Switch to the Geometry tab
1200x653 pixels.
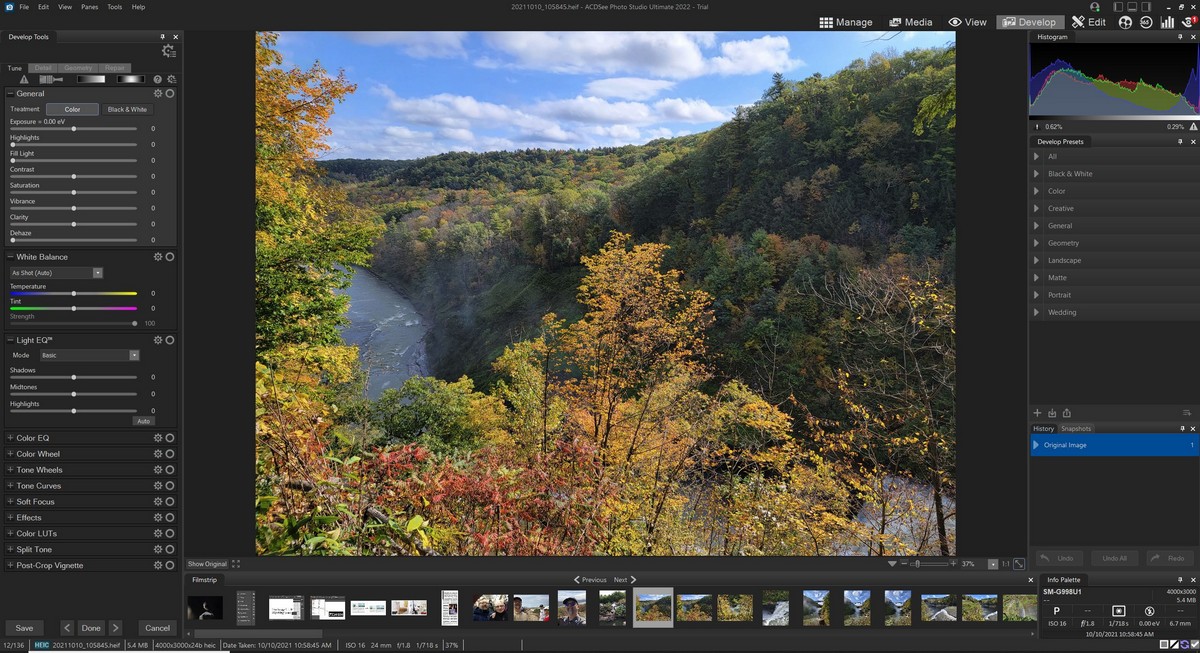(x=78, y=68)
